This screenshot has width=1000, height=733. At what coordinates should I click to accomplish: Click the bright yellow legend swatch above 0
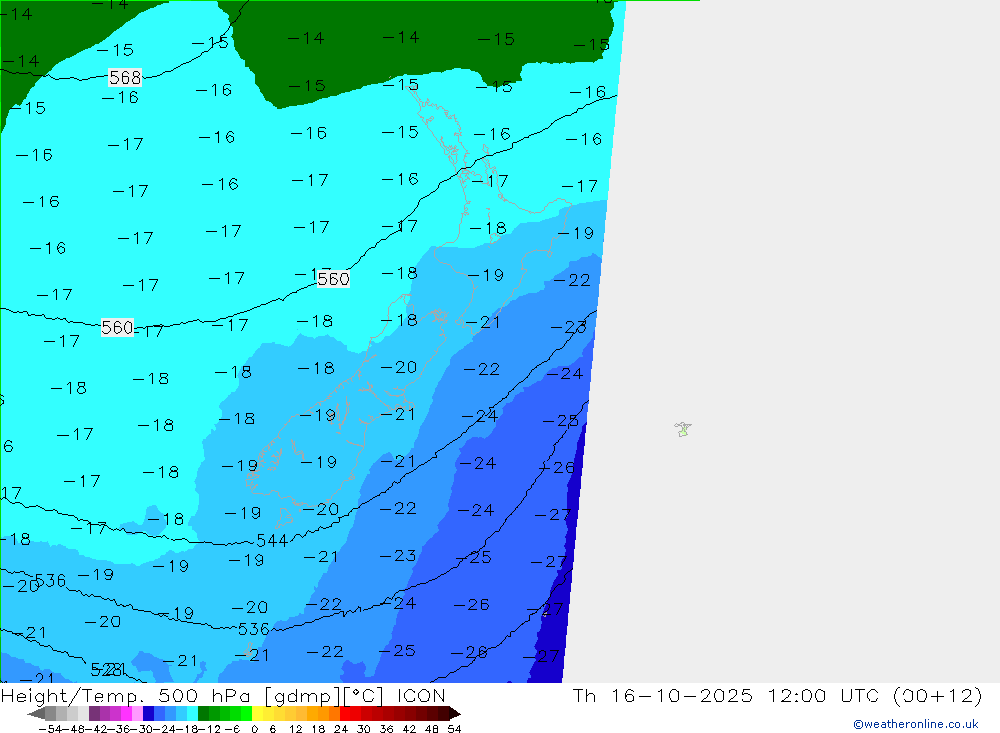(258, 714)
